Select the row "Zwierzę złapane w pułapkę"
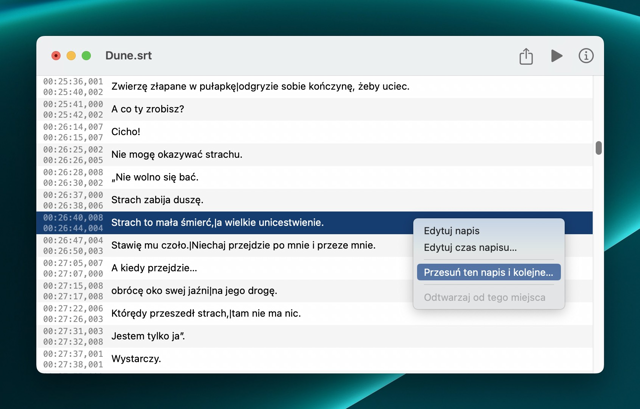This screenshot has height=409, width=640. pyautogui.click(x=315, y=87)
